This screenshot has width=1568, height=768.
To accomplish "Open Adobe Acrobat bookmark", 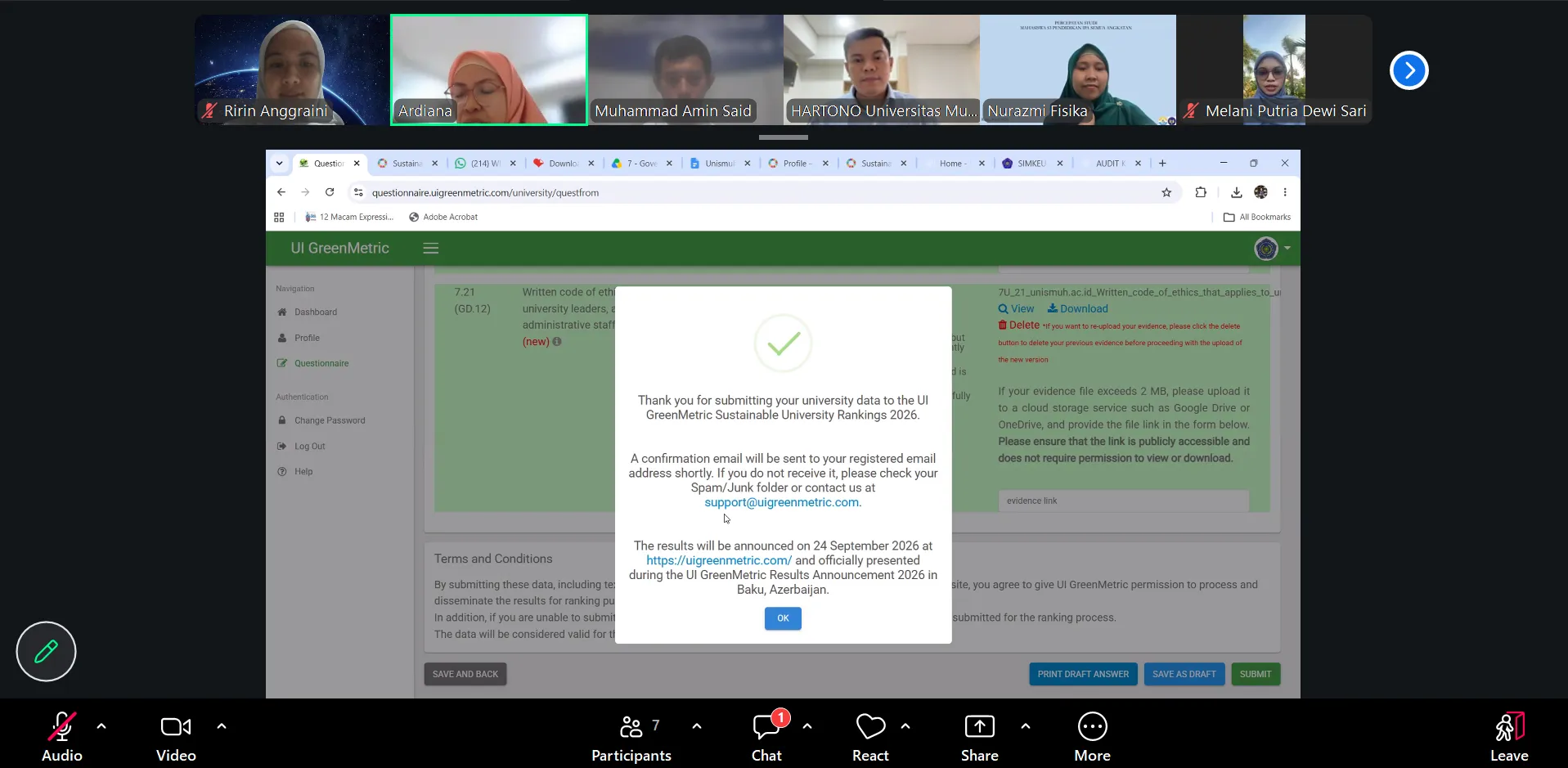I will (443, 217).
